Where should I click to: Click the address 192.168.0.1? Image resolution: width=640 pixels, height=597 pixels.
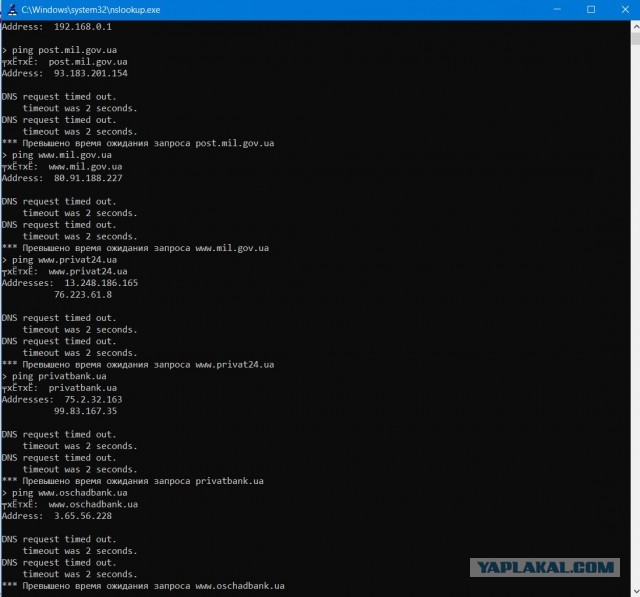(x=83, y=27)
